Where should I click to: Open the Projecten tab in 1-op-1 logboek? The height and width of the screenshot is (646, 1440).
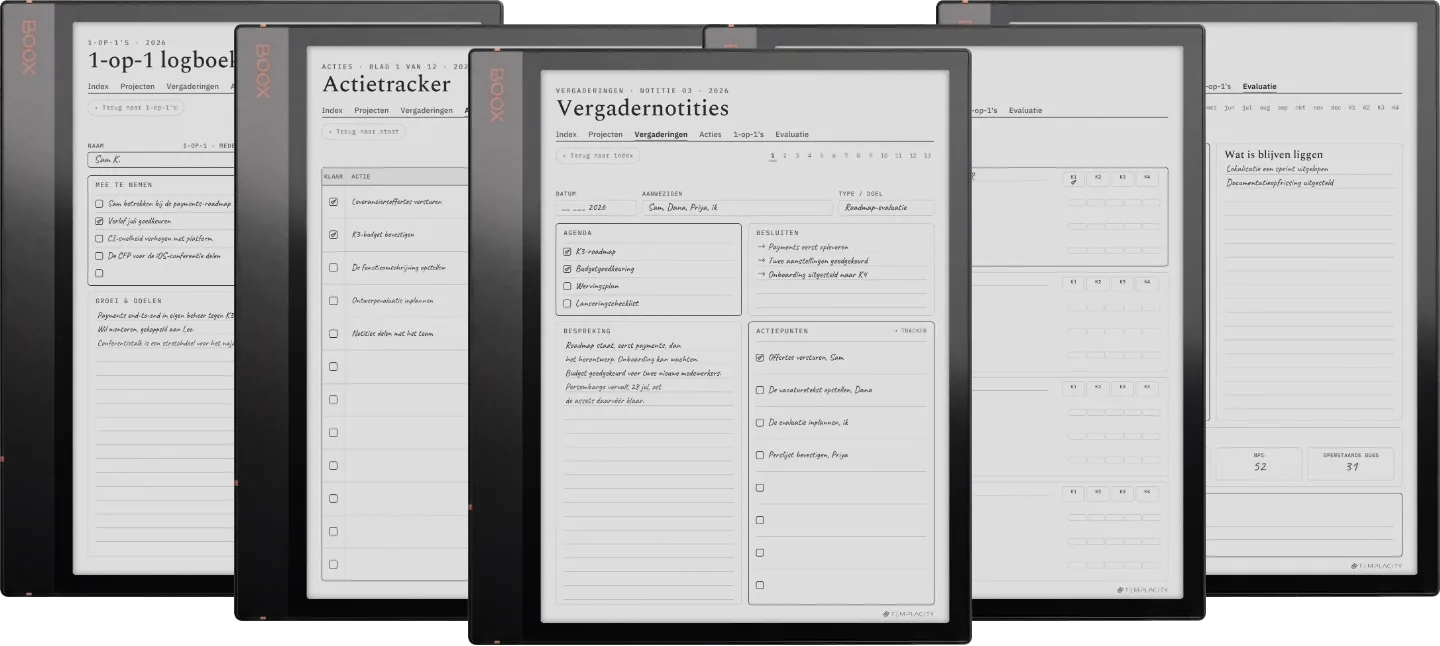click(137, 87)
